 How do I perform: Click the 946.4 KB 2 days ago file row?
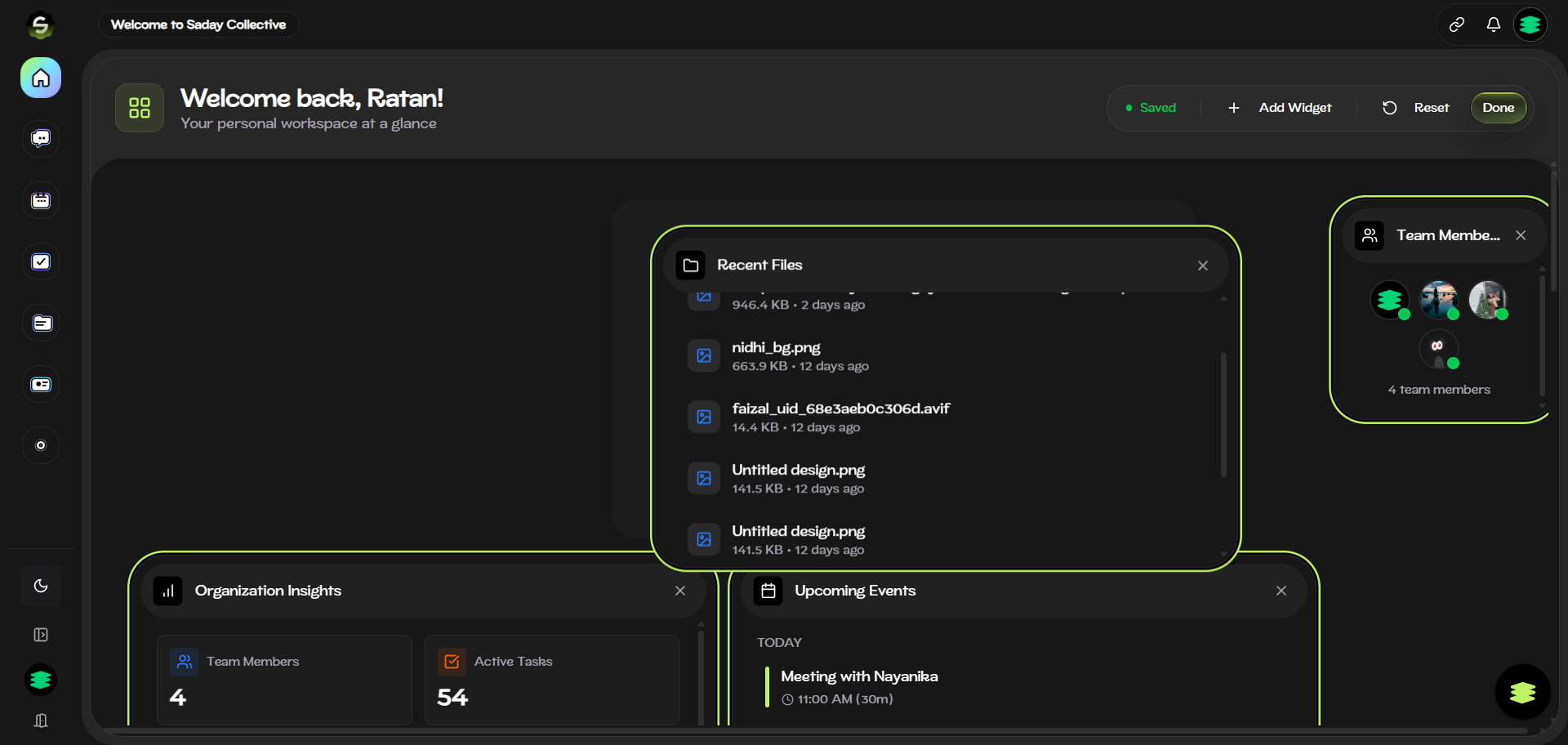click(x=947, y=302)
